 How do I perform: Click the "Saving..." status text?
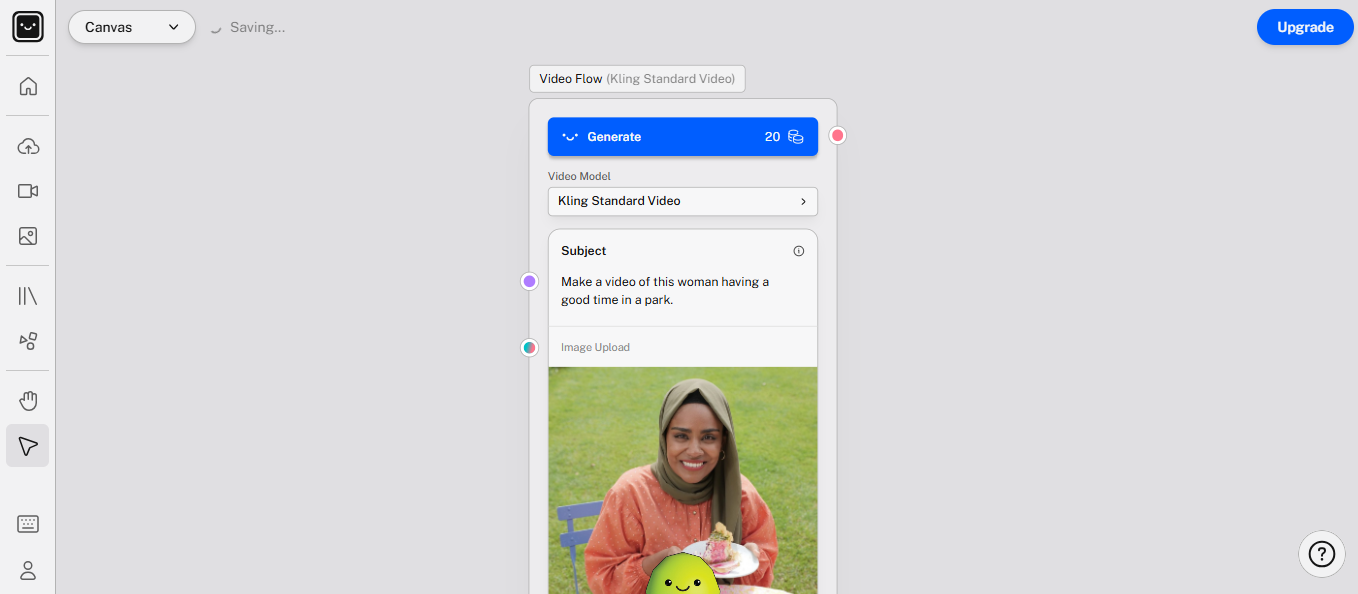point(257,28)
